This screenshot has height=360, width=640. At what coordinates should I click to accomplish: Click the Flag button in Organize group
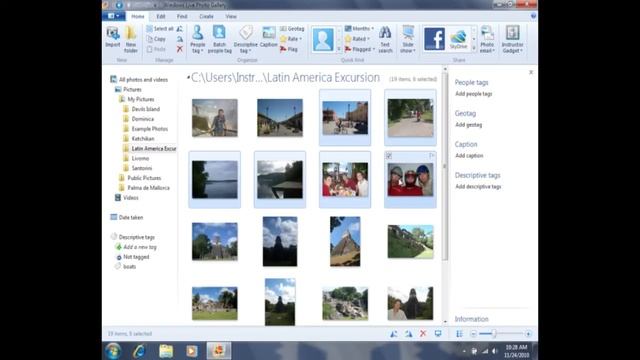pyautogui.click(x=289, y=49)
